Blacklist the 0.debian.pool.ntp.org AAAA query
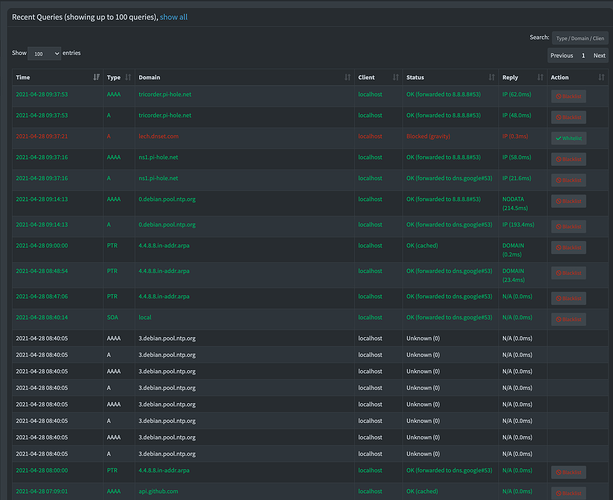The height and width of the screenshot is (500, 613). click(x=568, y=201)
